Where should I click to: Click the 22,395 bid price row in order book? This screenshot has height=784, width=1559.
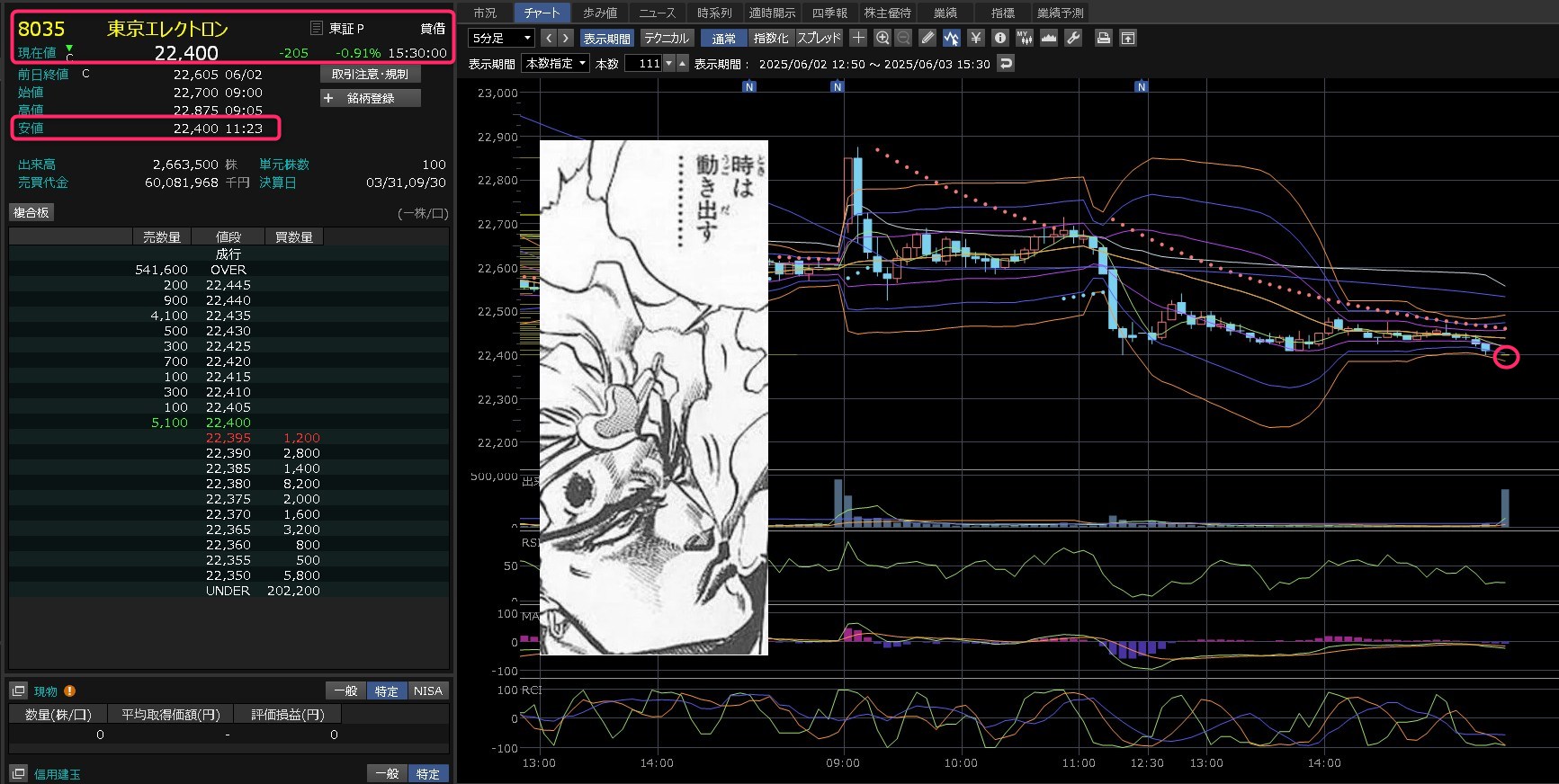[x=228, y=438]
